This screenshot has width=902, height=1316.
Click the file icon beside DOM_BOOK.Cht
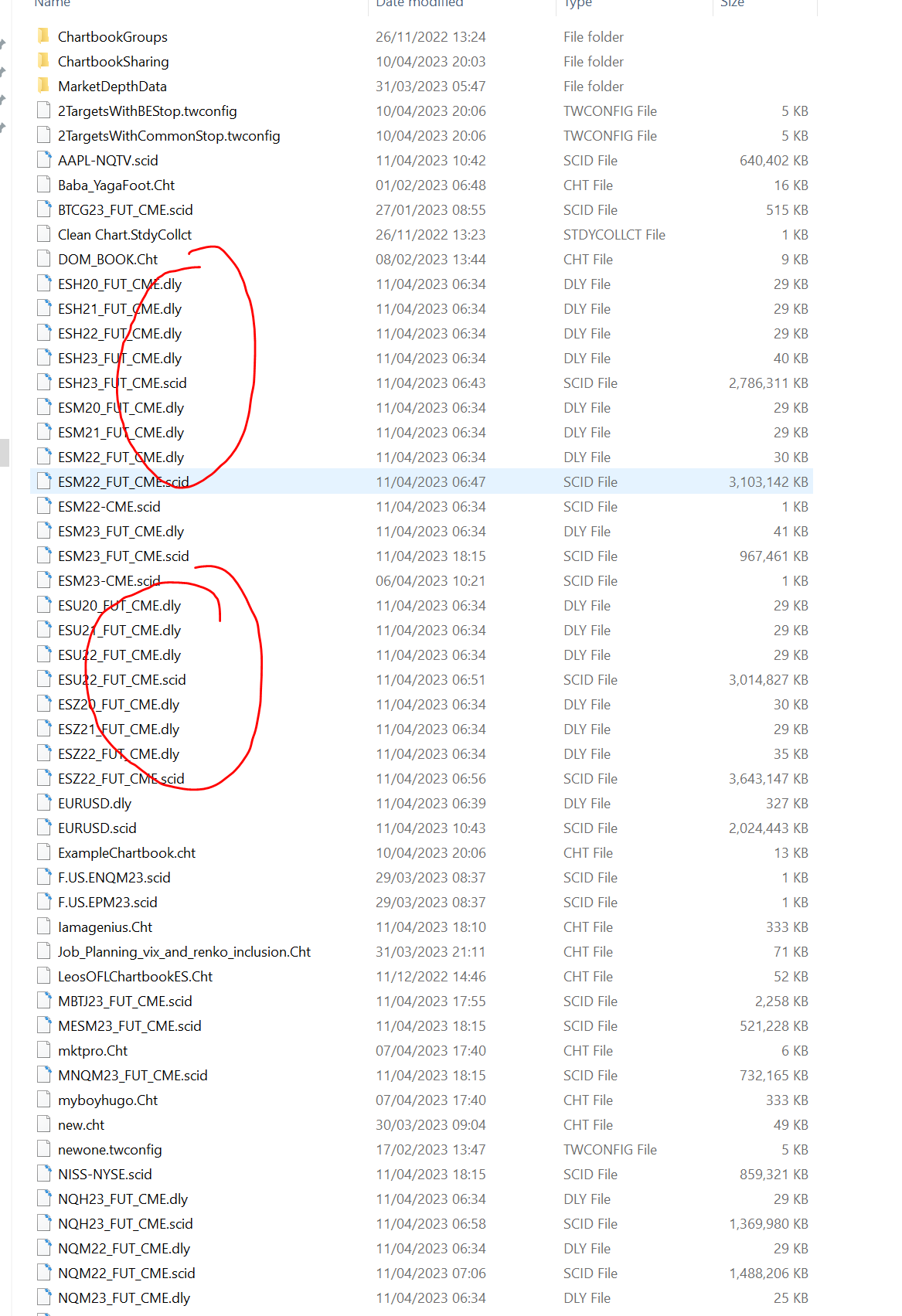[x=44, y=259]
